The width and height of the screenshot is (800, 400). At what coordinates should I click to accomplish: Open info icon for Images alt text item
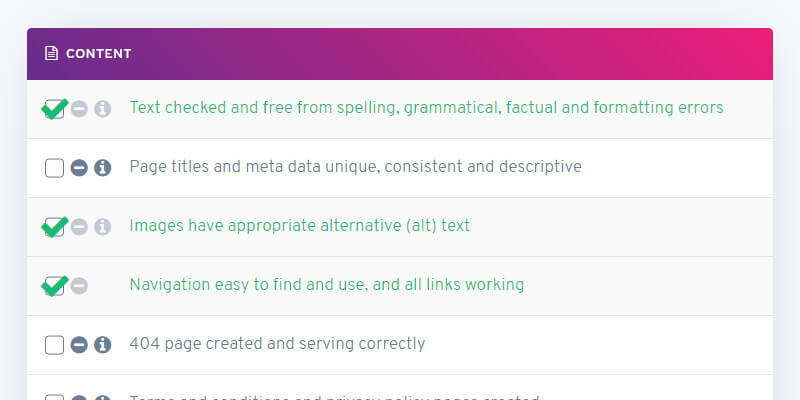(x=102, y=227)
